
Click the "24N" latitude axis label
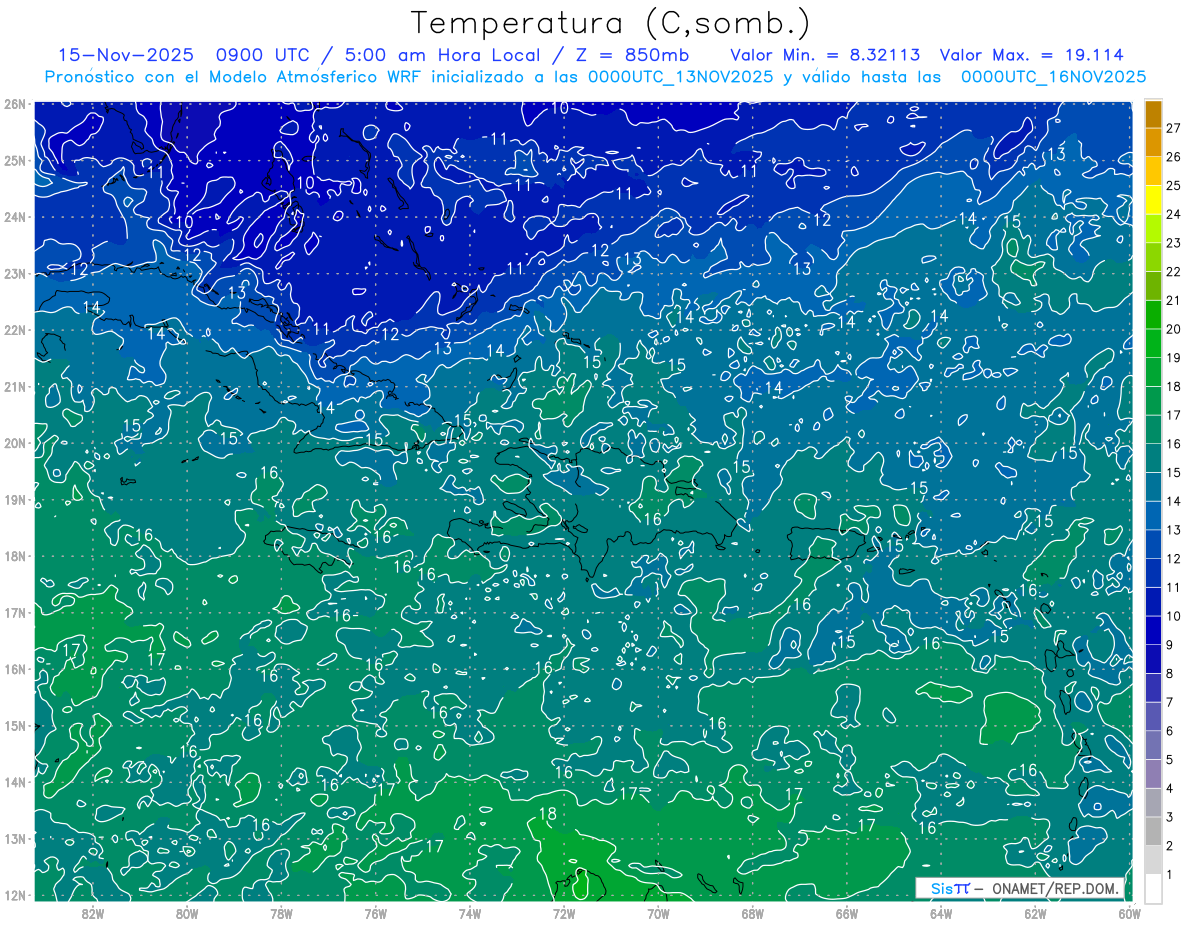[15, 217]
